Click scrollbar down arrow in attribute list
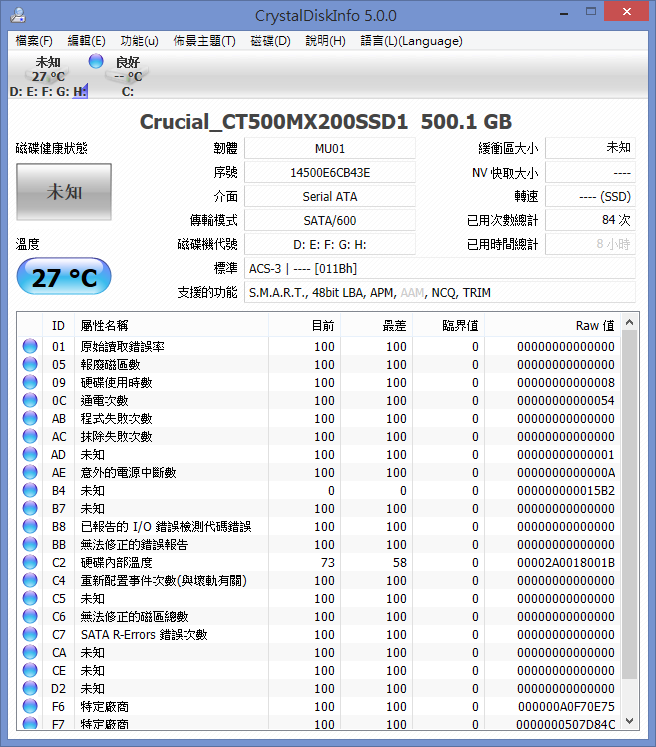Image resolution: width=656 pixels, height=747 pixels. tap(629, 721)
